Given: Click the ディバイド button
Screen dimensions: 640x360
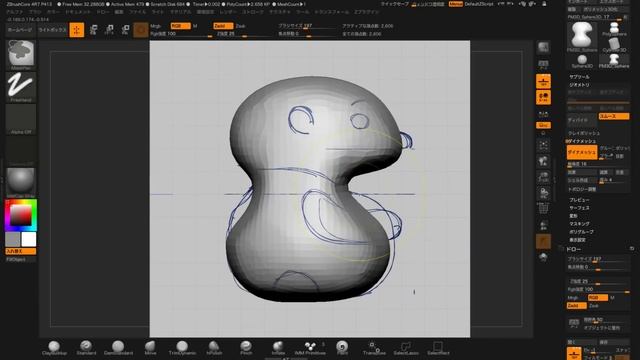Looking at the screenshot, I should coord(582,120).
